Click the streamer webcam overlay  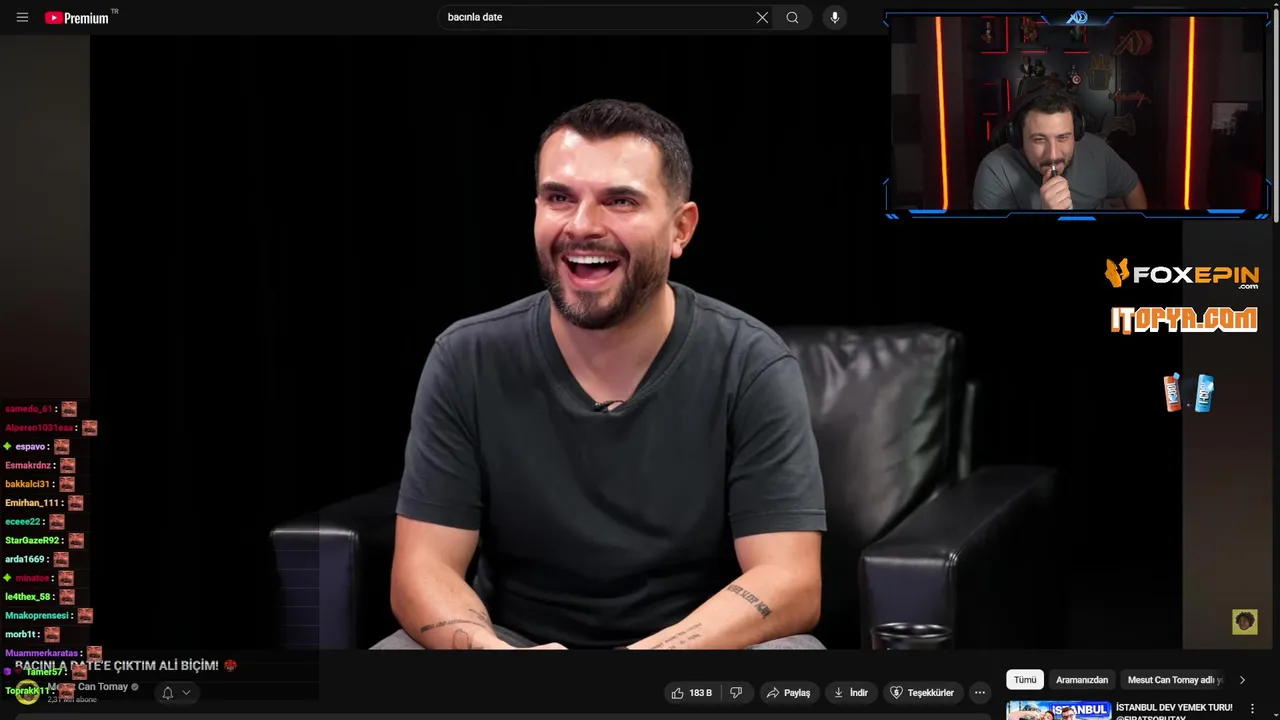click(1077, 115)
